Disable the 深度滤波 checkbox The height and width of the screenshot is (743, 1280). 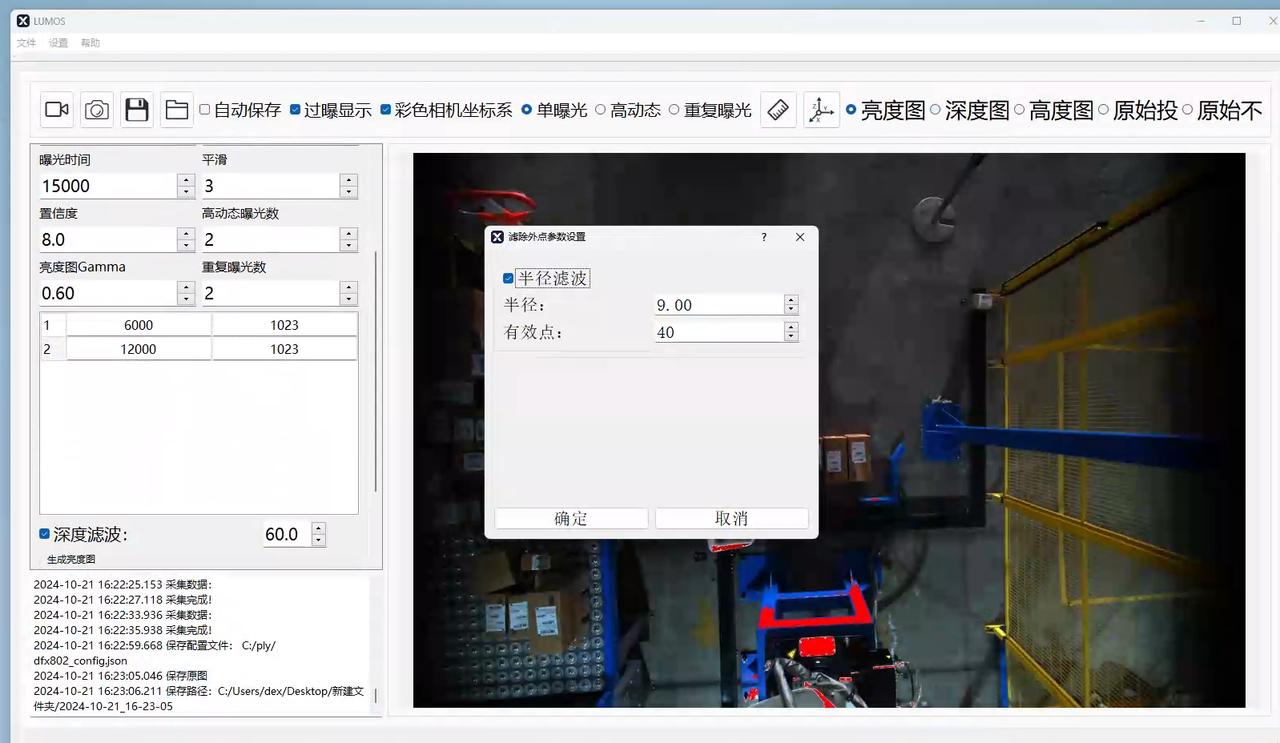click(45, 534)
